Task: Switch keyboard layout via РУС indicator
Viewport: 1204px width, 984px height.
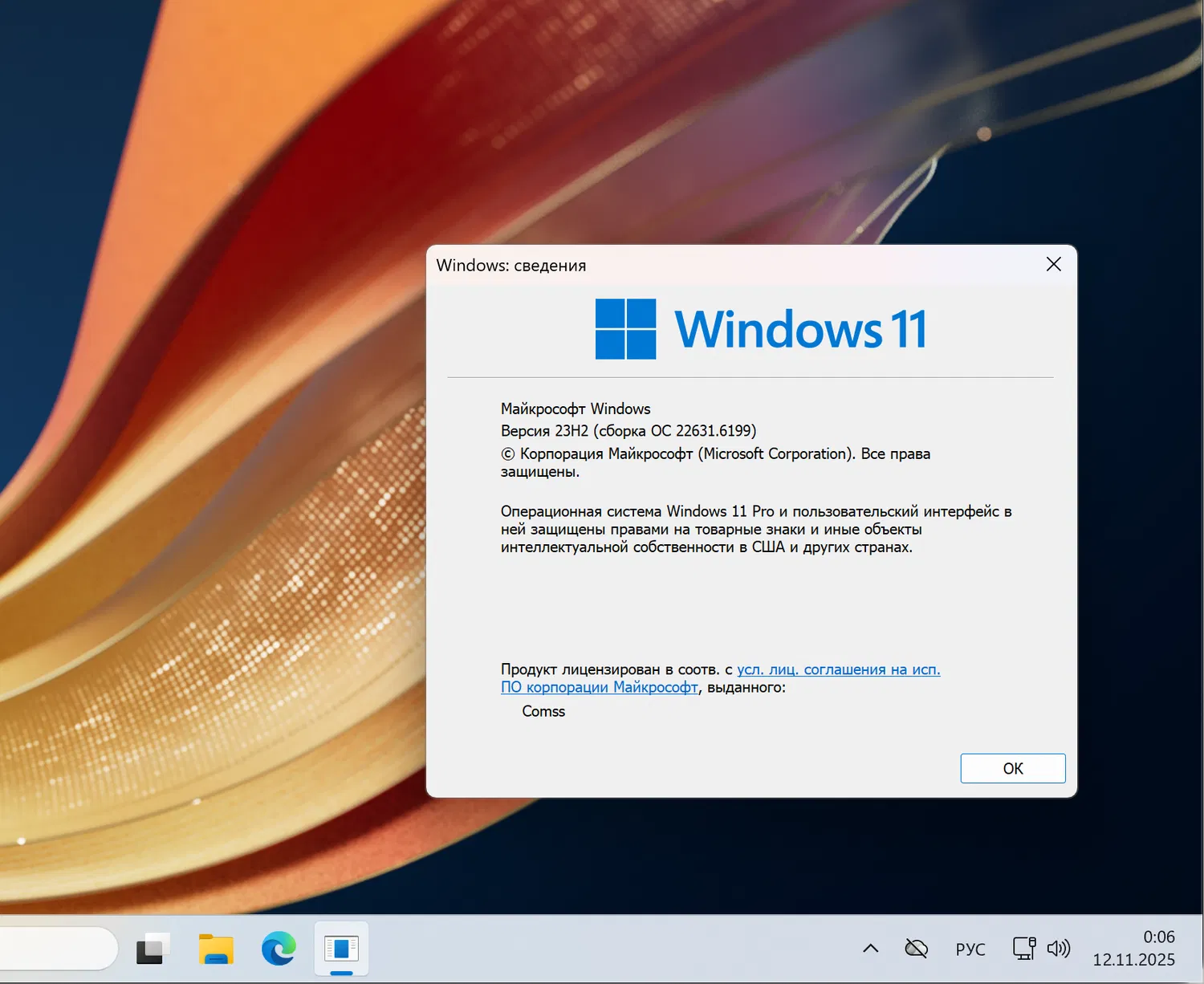Action: (x=970, y=948)
